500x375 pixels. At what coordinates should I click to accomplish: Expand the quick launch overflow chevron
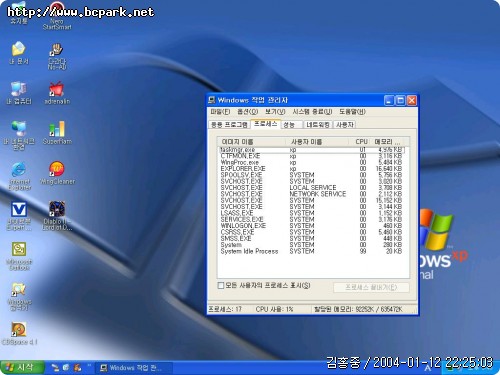click(x=89, y=365)
